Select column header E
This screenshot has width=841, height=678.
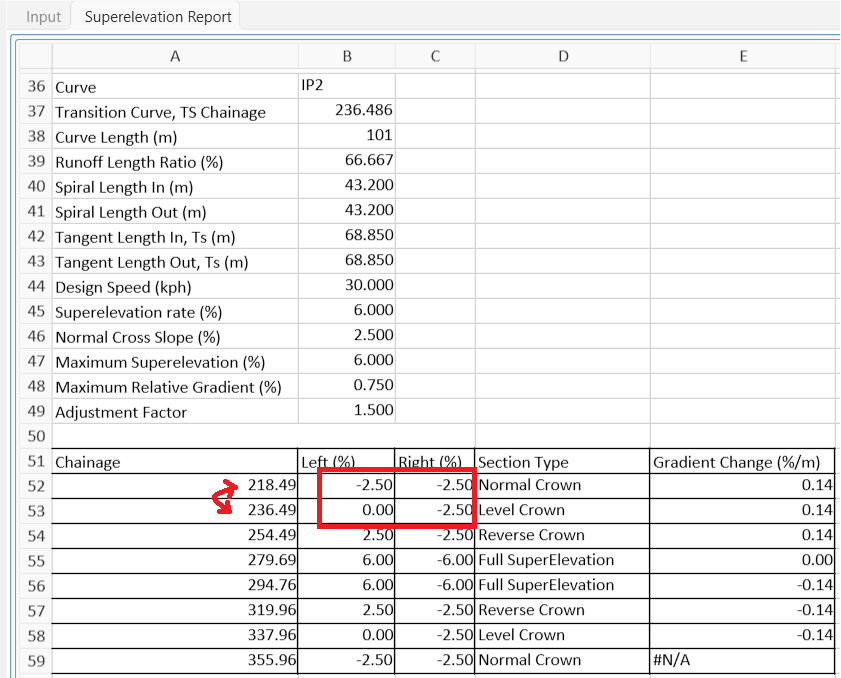click(744, 57)
